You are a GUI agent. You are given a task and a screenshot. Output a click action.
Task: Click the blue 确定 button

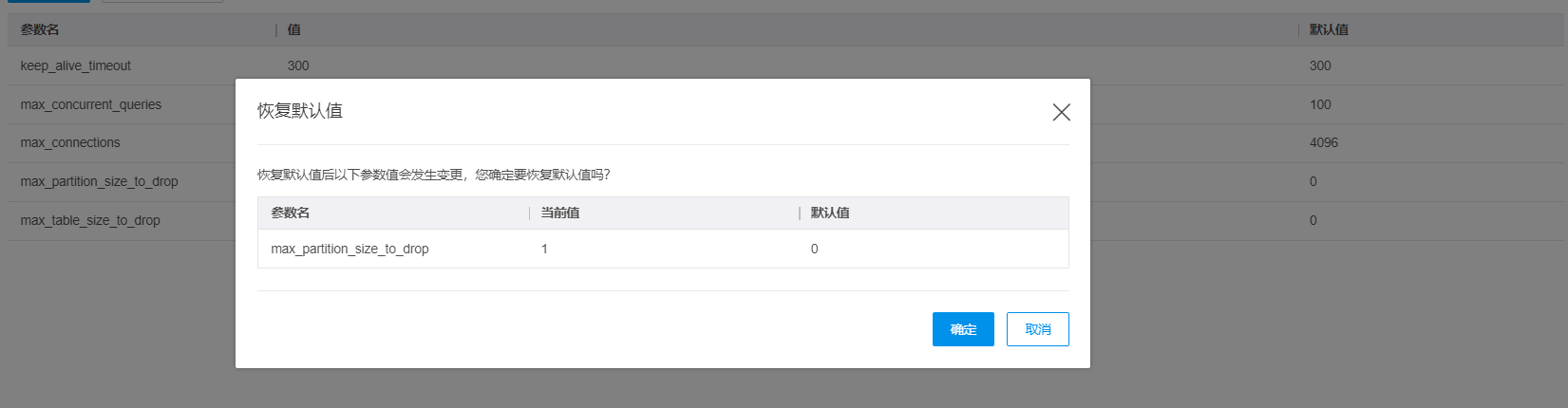963,329
